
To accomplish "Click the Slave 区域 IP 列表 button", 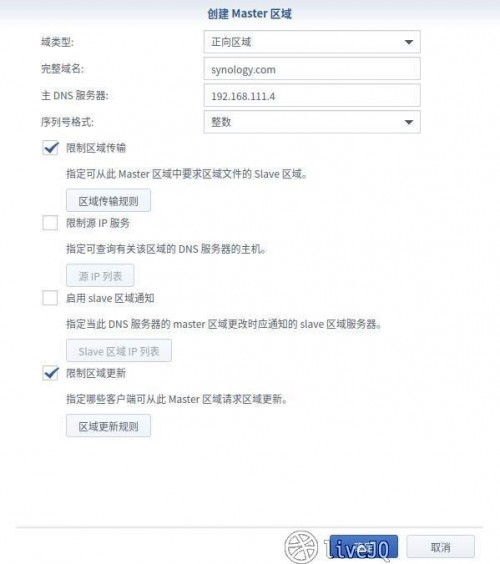I will [x=119, y=351].
